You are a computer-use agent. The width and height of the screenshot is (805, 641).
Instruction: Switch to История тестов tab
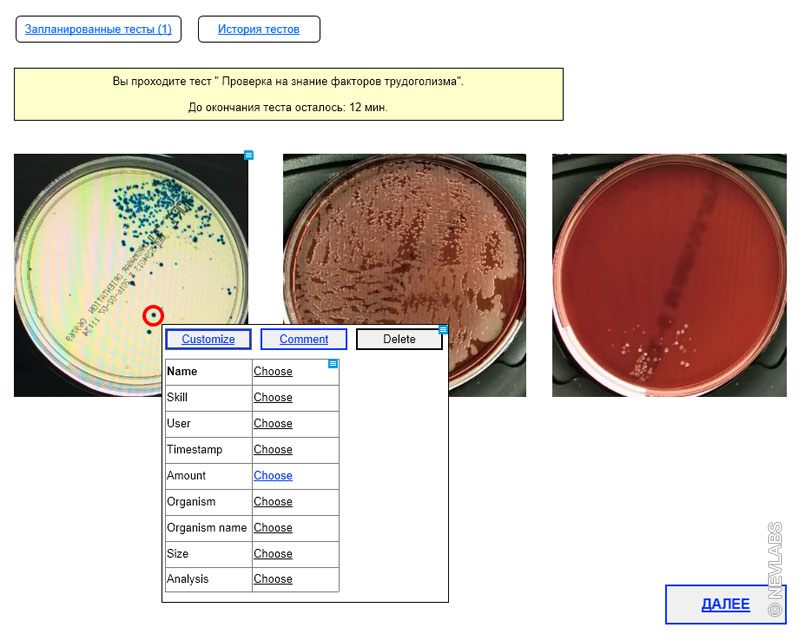coord(259,29)
